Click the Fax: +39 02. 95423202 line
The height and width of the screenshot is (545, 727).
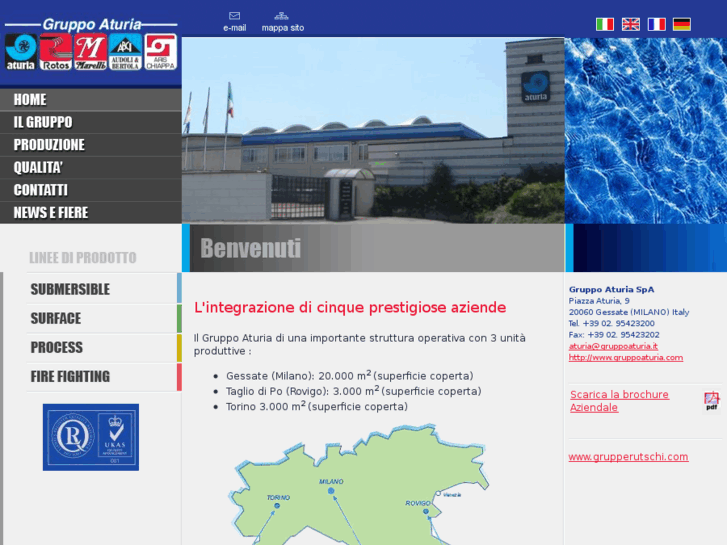click(614, 335)
